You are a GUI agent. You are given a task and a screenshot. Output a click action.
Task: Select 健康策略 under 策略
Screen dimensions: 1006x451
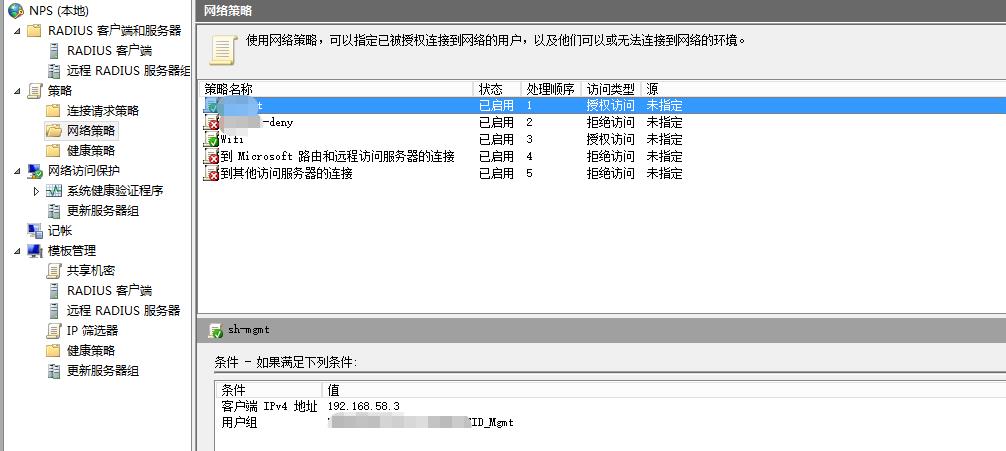[90, 151]
